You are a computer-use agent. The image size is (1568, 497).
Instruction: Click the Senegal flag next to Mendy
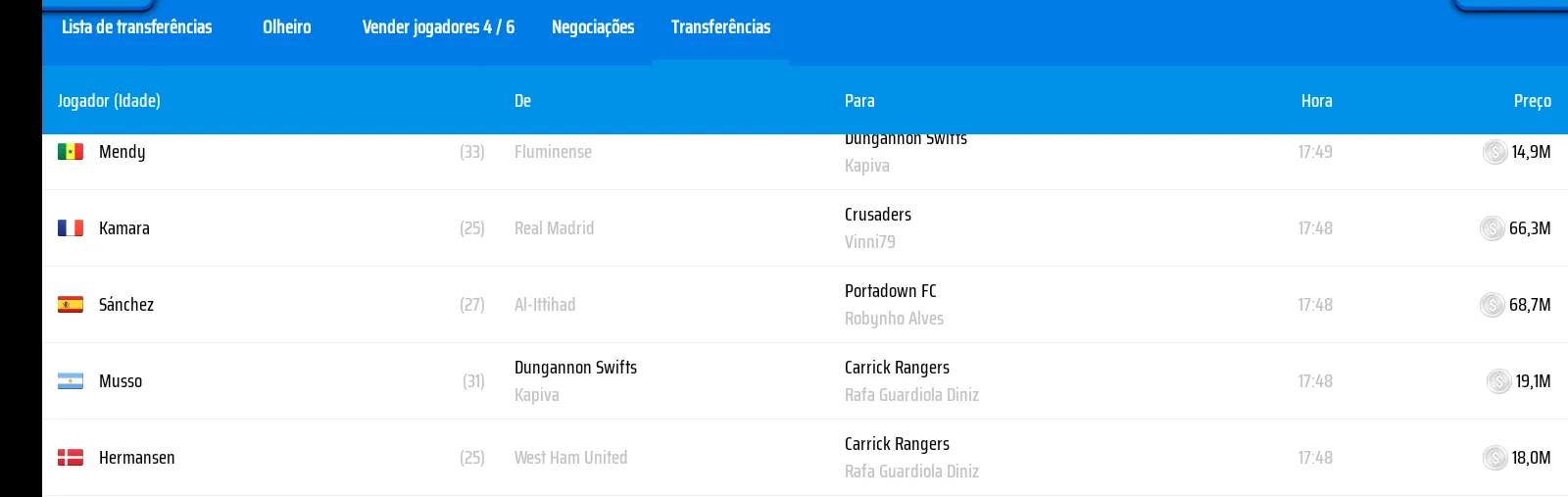(x=71, y=152)
